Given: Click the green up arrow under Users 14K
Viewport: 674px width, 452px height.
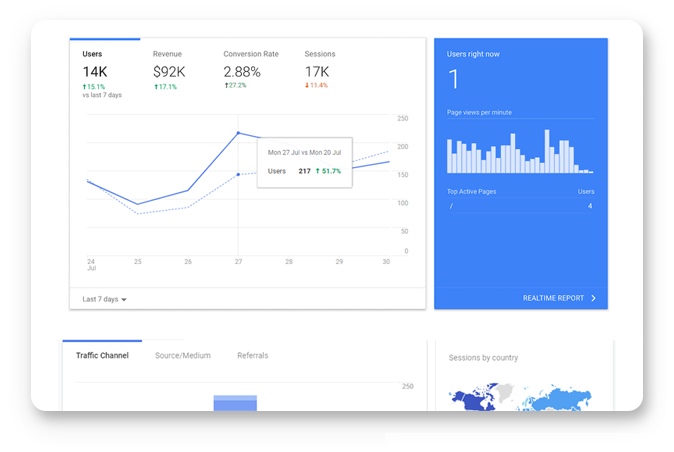Looking at the screenshot, I should [x=85, y=87].
